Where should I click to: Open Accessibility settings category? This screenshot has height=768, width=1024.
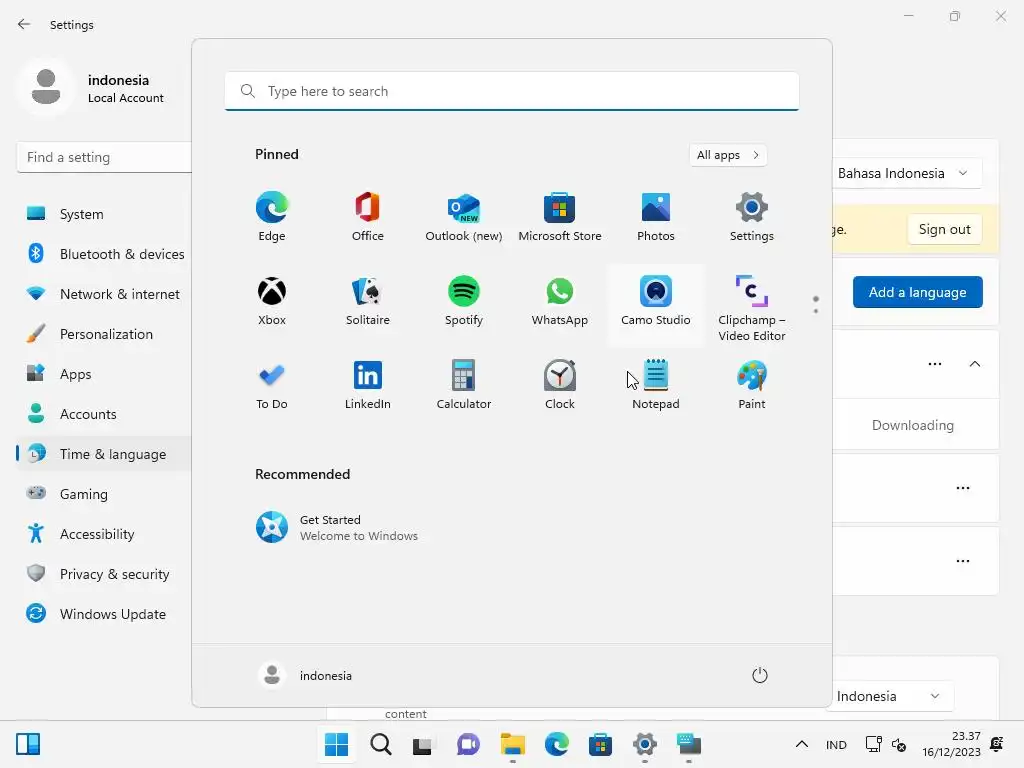tap(104, 534)
